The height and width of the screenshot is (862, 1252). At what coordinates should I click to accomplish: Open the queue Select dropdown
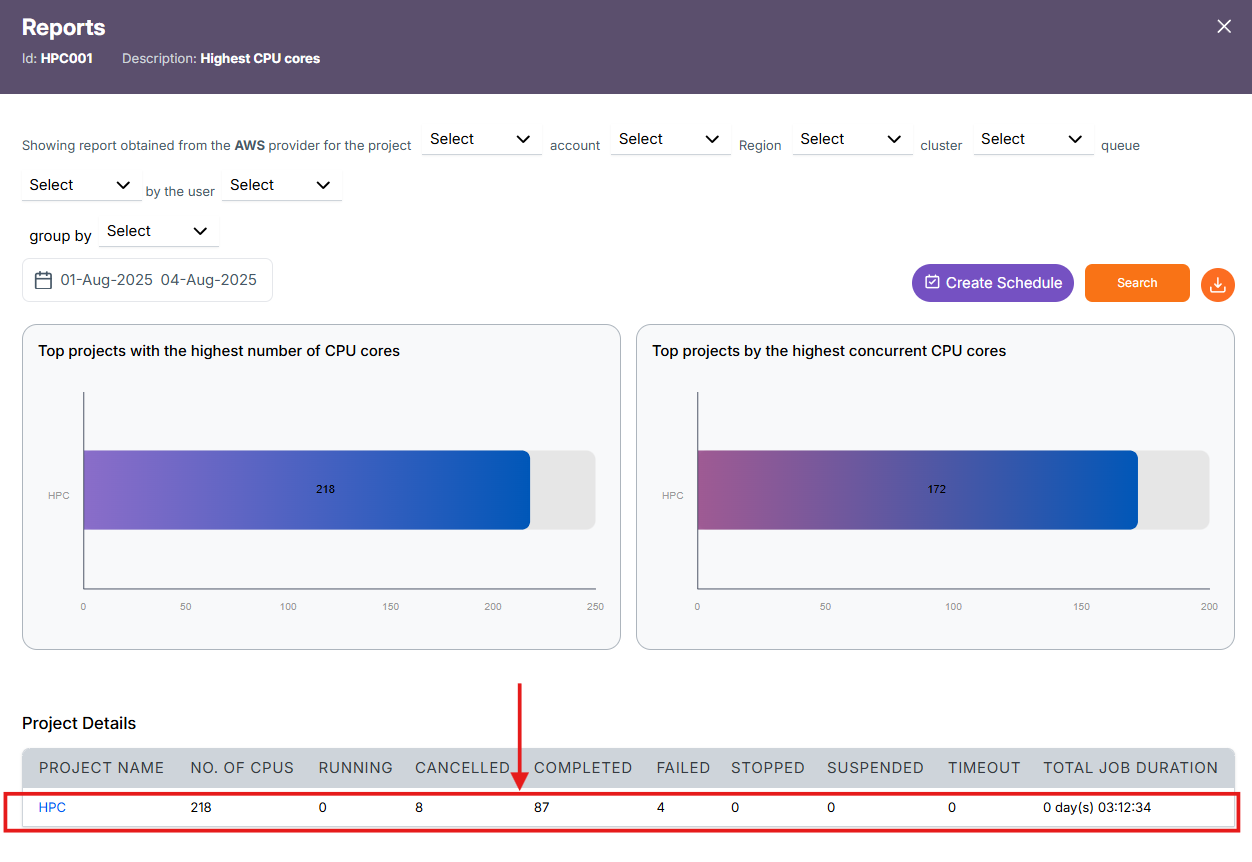[81, 186]
